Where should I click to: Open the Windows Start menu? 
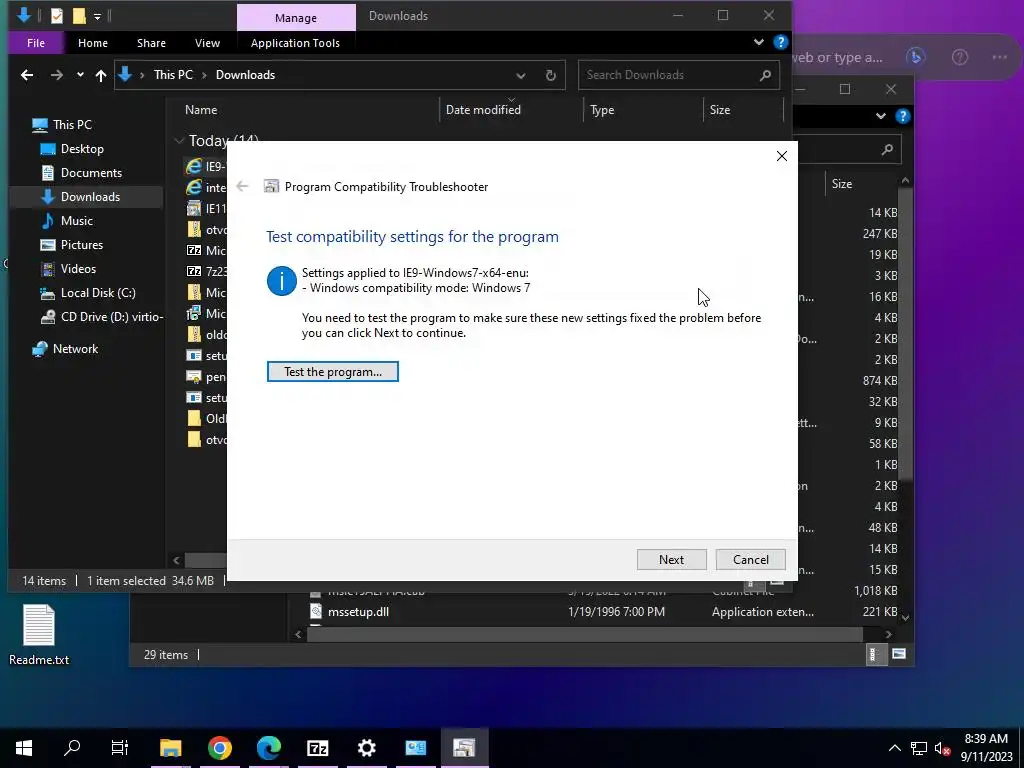click(24, 748)
